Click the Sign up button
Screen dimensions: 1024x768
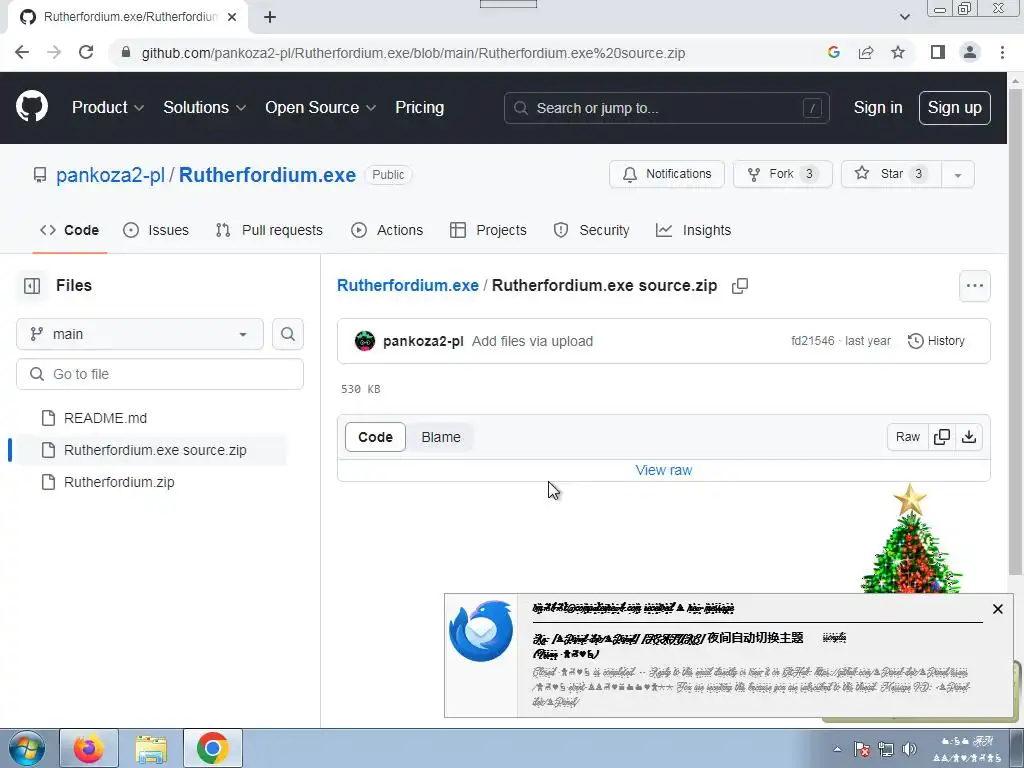click(x=955, y=108)
